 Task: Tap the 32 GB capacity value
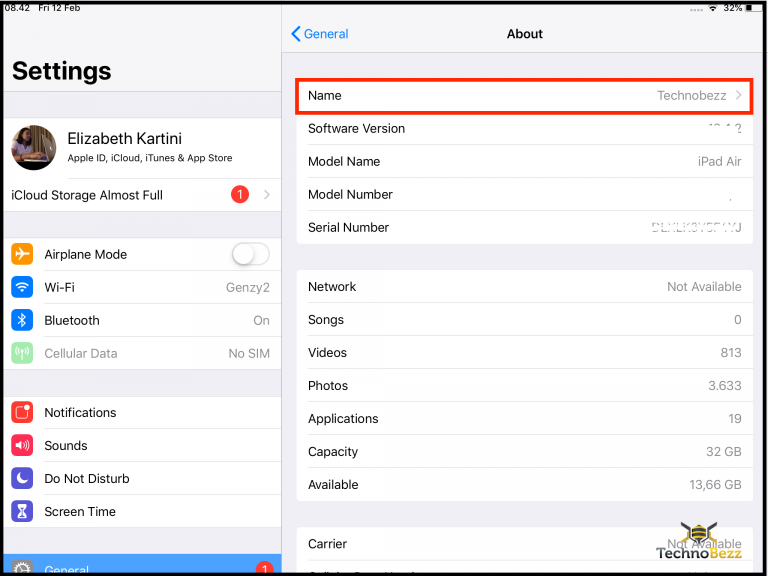pyautogui.click(x=723, y=451)
